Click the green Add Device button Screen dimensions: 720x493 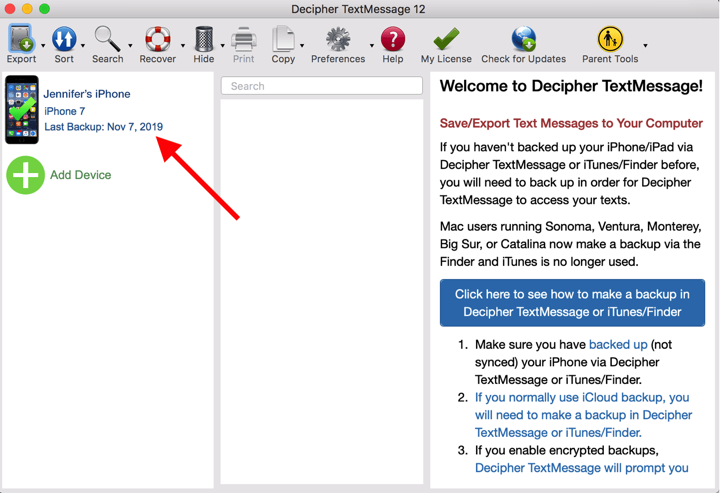[26, 175]
